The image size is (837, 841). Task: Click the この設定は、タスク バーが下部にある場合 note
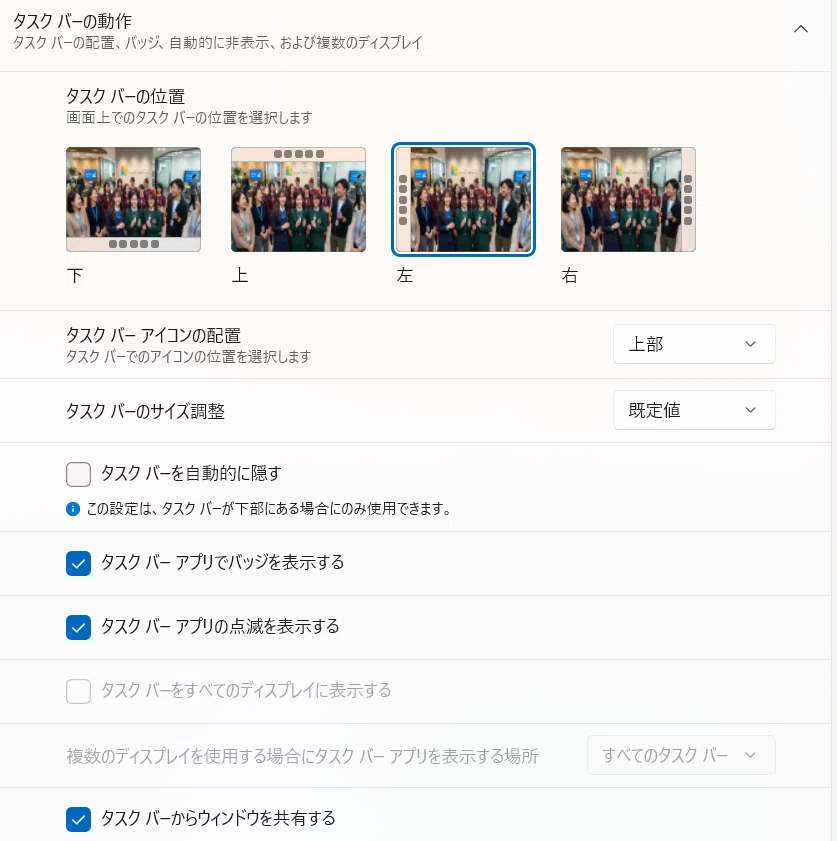coord(269,508)
